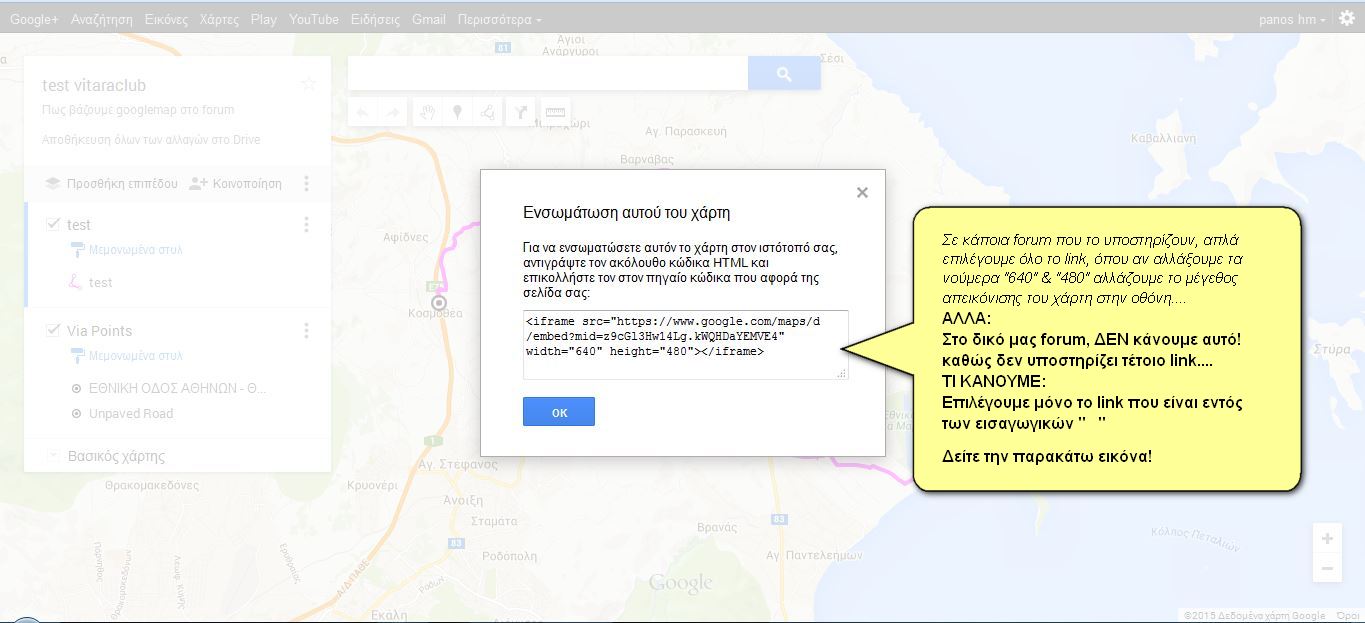Select the Unpaved Road list item

[131, 414]
